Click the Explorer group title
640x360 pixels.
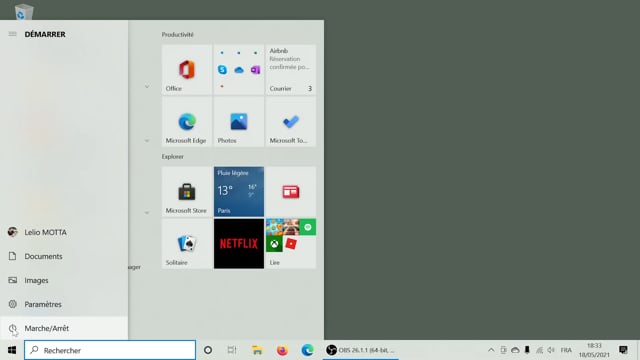(173, 157)
